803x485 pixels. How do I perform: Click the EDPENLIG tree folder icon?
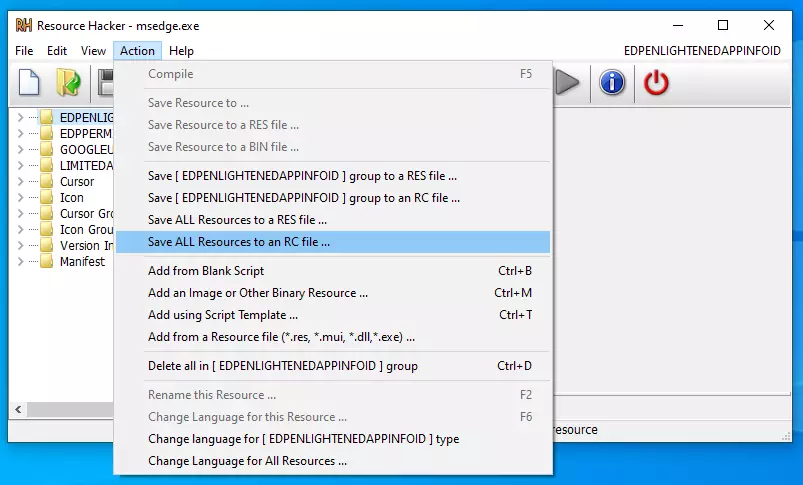pyautogui.click(x=47, y=117)
